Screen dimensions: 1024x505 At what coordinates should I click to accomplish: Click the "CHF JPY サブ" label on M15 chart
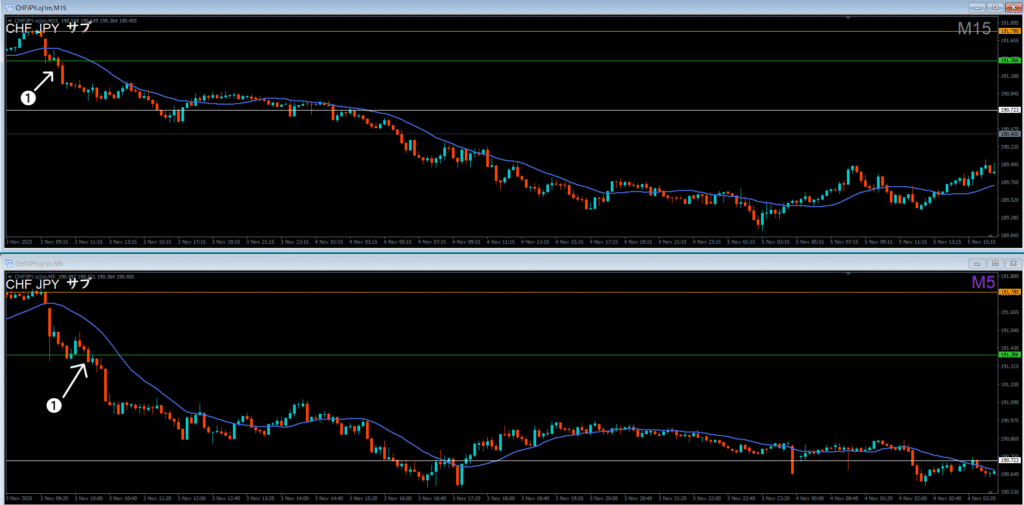pyautogui.click(x=48, y=28)
